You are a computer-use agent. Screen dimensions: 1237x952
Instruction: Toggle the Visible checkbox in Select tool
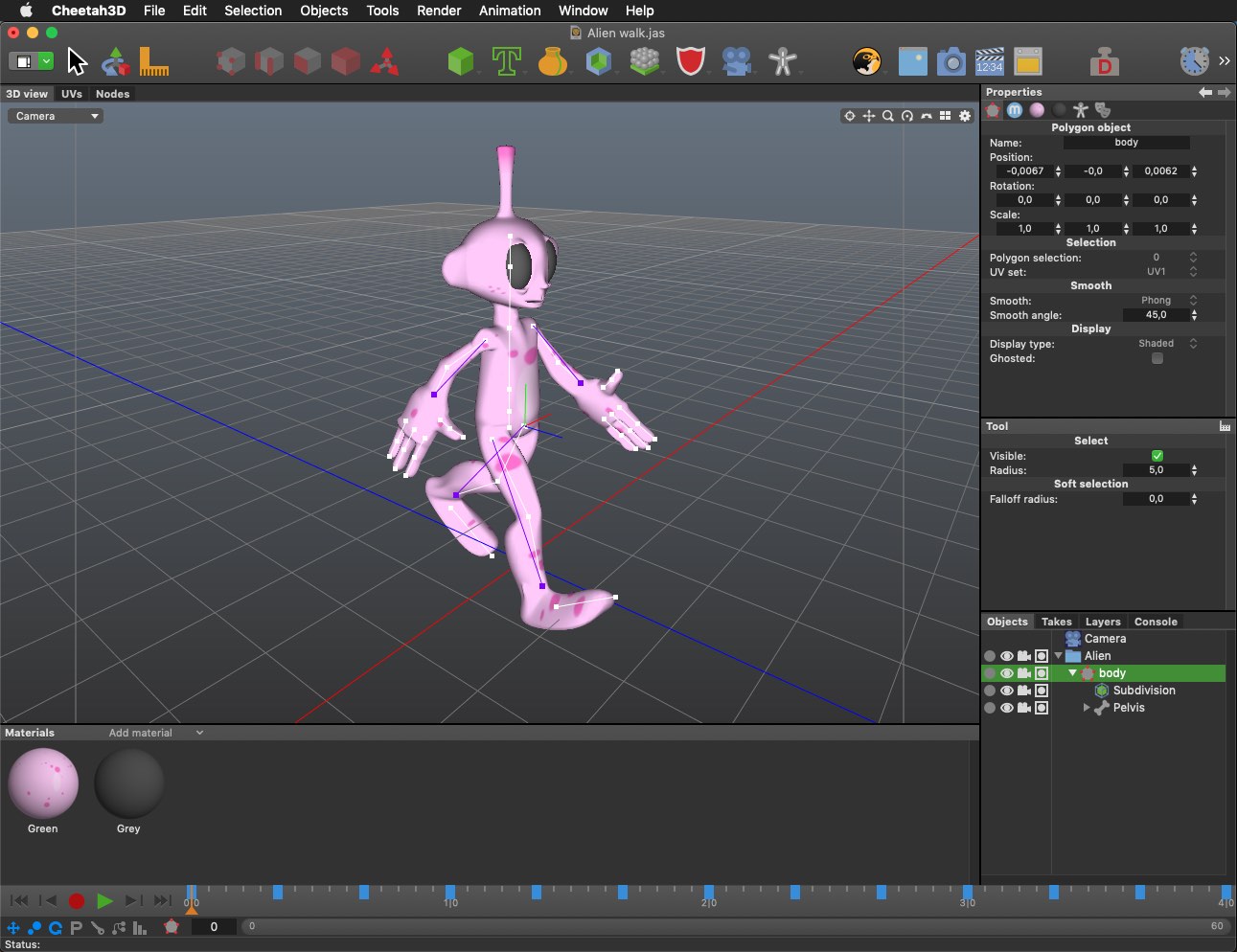click(1157, 455)
